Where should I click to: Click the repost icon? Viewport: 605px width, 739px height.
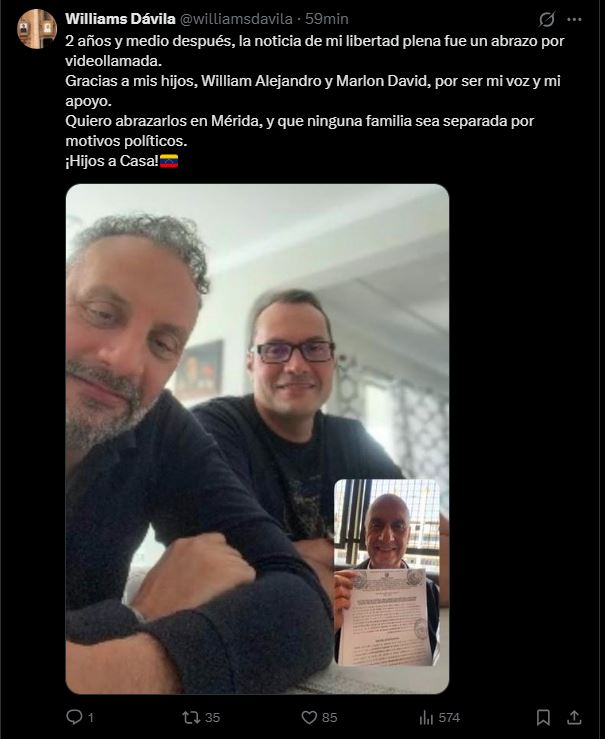click(x=191, y=717)
